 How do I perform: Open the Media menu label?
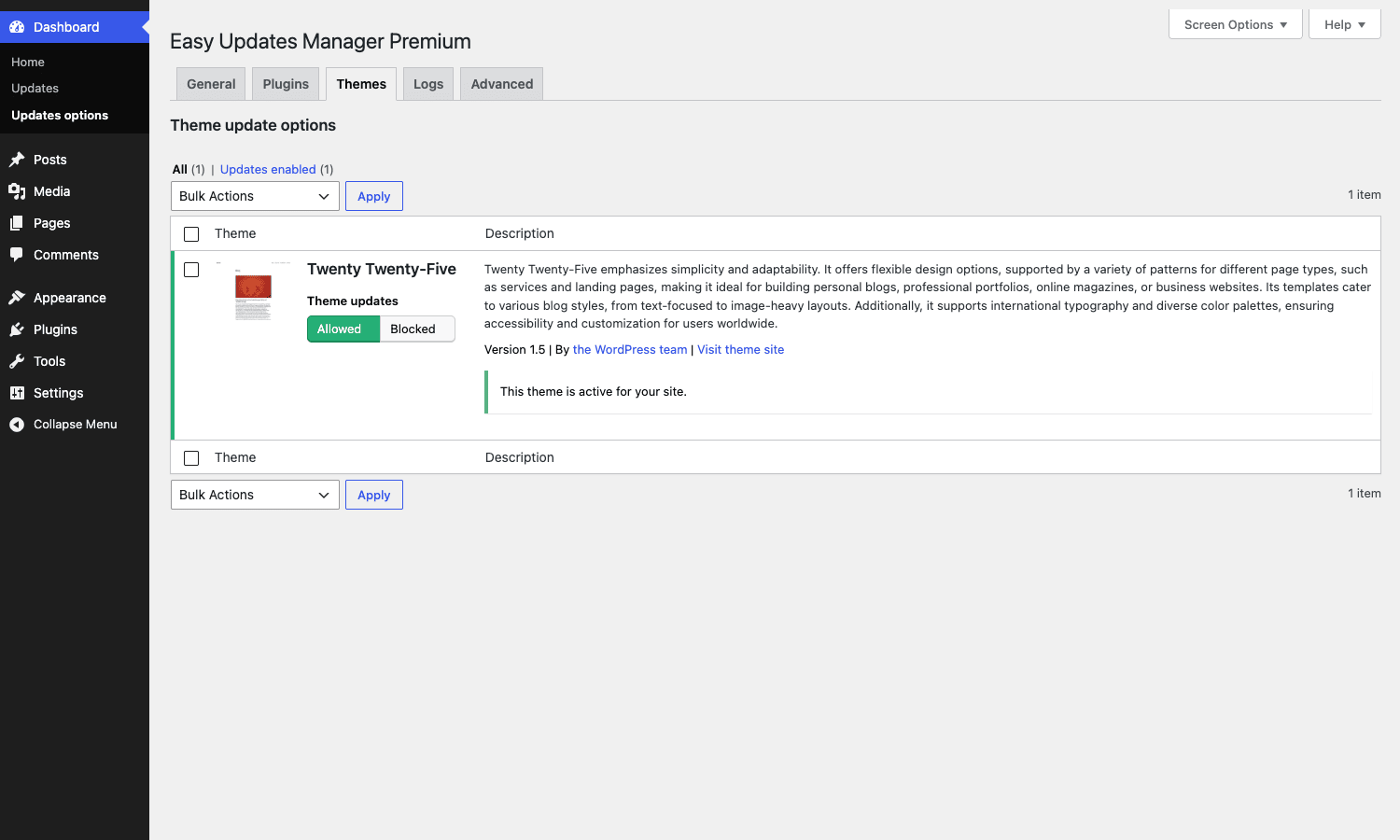coord(52,191)
